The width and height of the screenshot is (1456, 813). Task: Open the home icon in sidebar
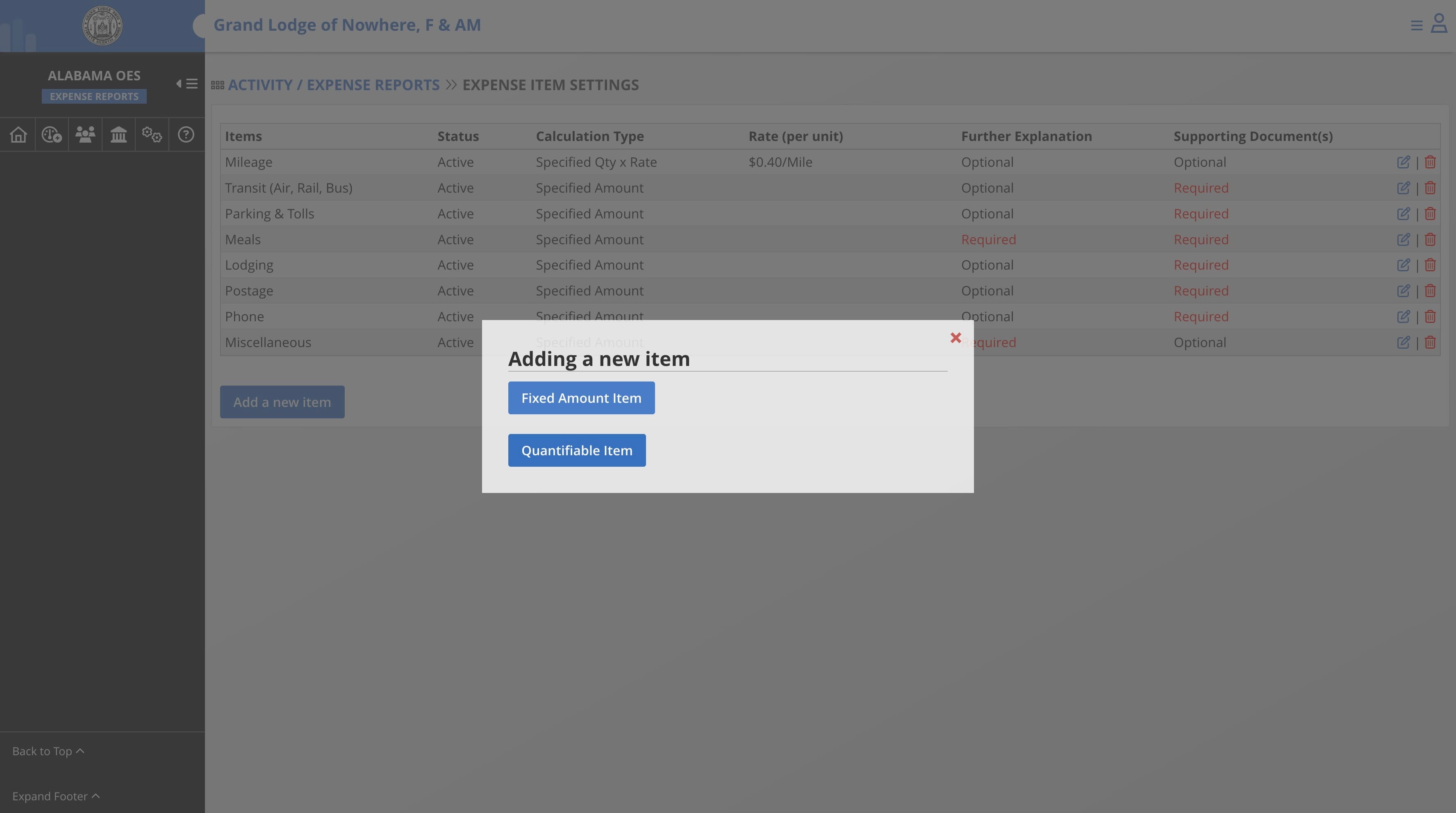pos(18,134)
